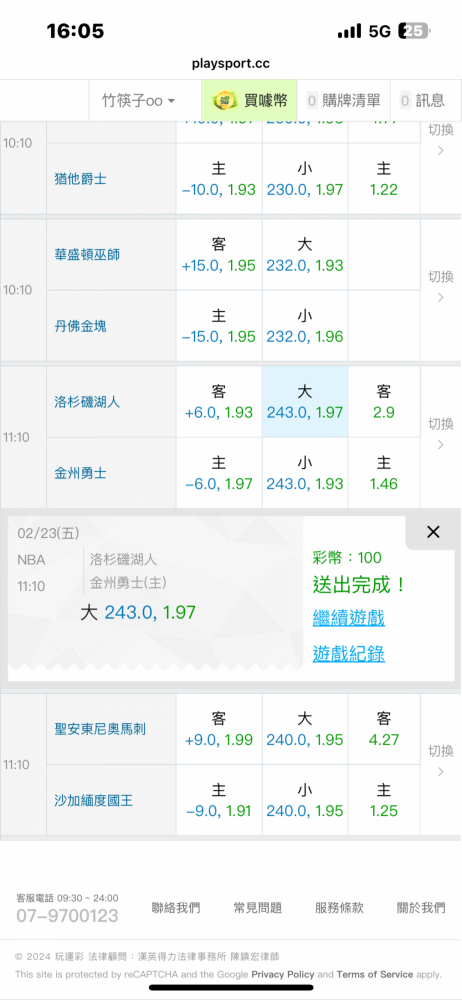Select moneyline 主 1.22 for 猶他爵士

tap(384, 179)
